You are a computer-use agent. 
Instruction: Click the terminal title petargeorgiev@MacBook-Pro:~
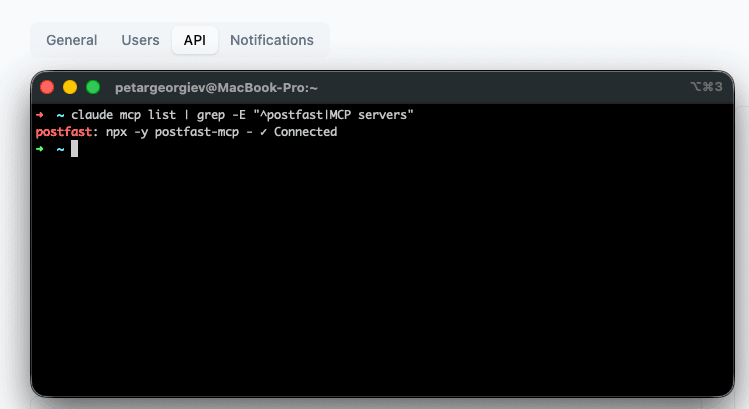216,88
